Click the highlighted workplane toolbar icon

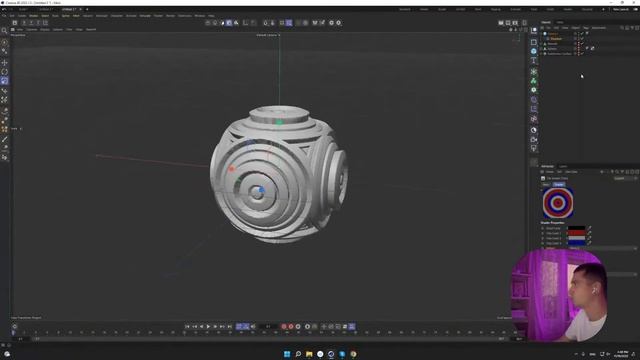[x=289, y=23]
